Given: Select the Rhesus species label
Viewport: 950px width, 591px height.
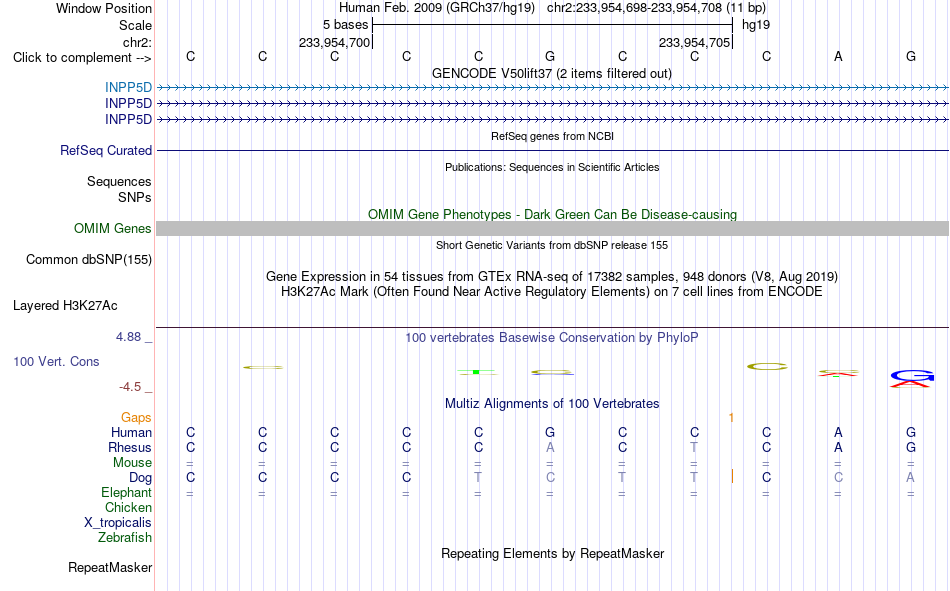Looking at the screenshot, I should (x=130, y=447).
